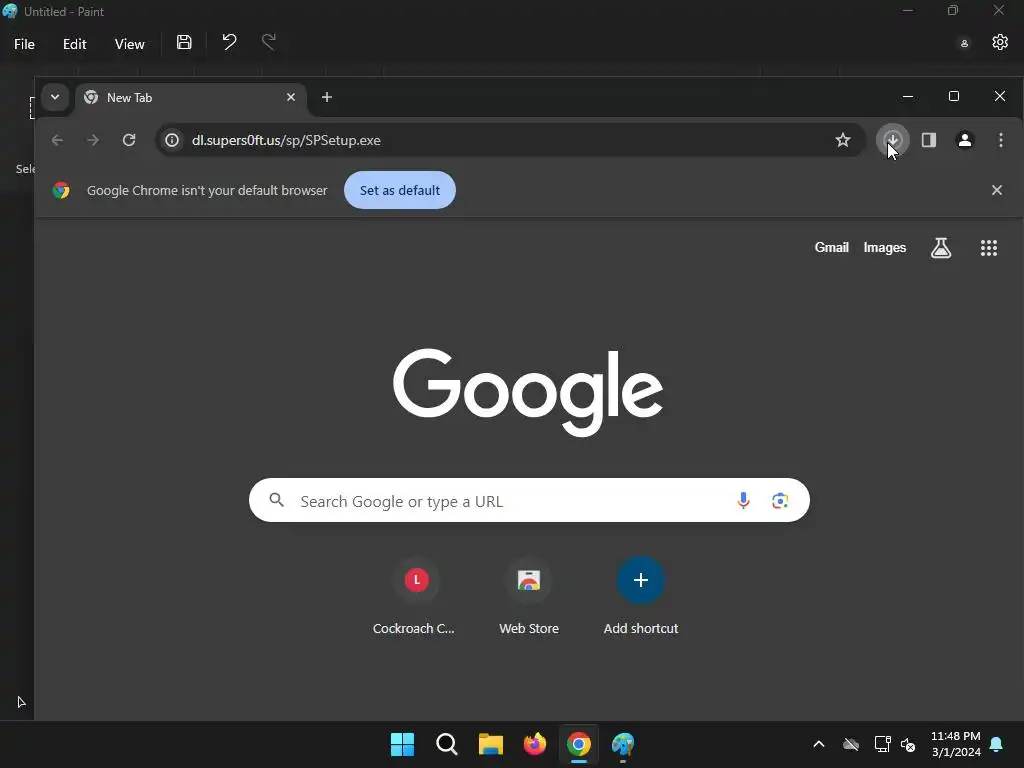
Task: Focus the Google search box
Action: 529,500
